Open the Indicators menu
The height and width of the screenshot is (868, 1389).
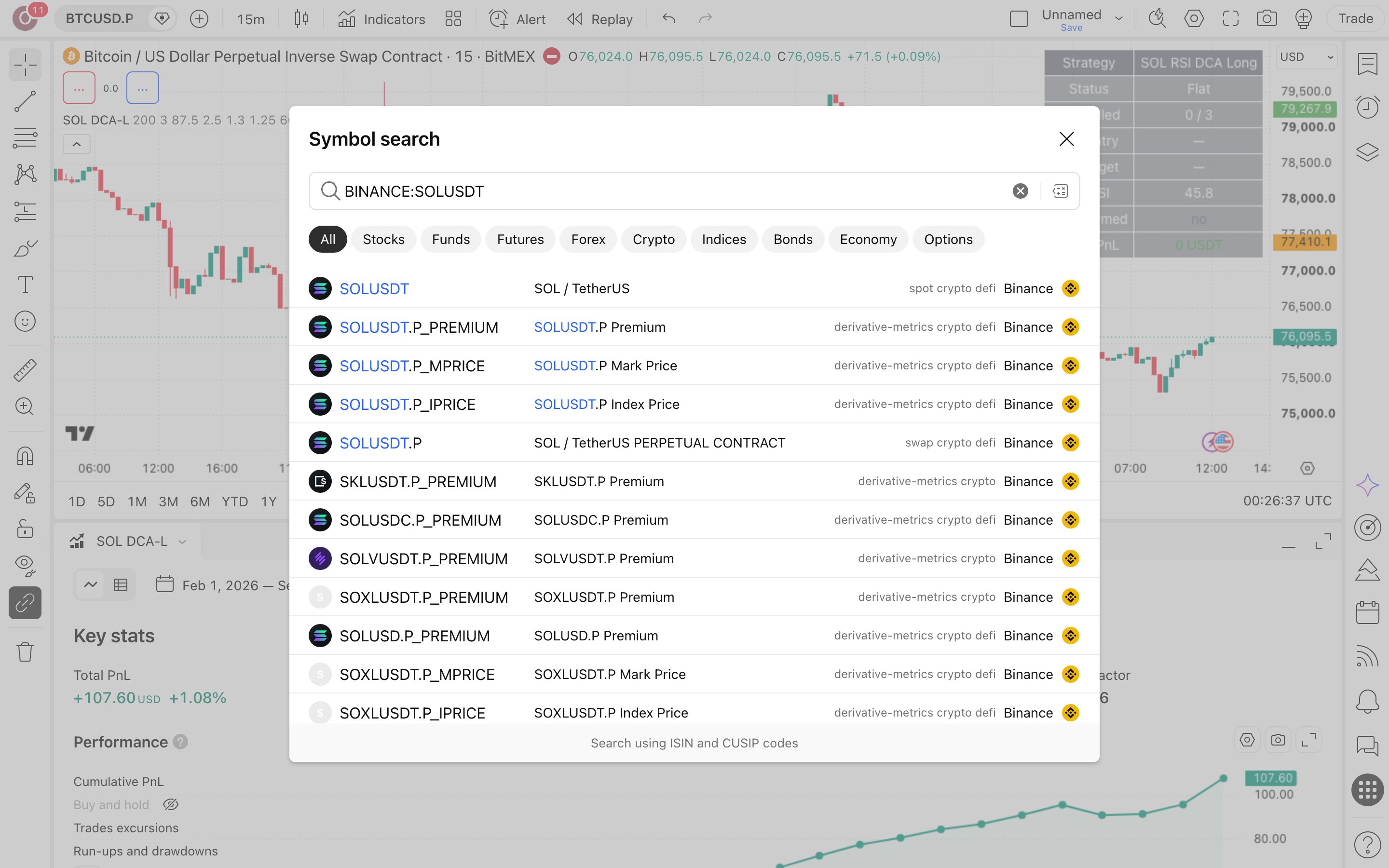pos(381,19)
